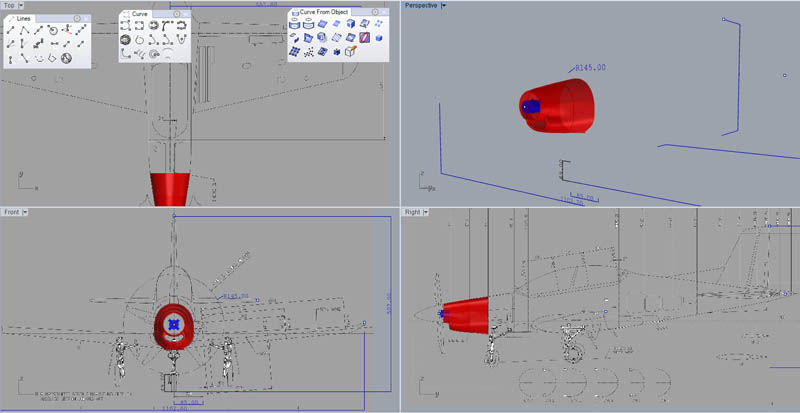
Task: Open the Right viewport dropdown menu
Action: [x=428, y=212]
